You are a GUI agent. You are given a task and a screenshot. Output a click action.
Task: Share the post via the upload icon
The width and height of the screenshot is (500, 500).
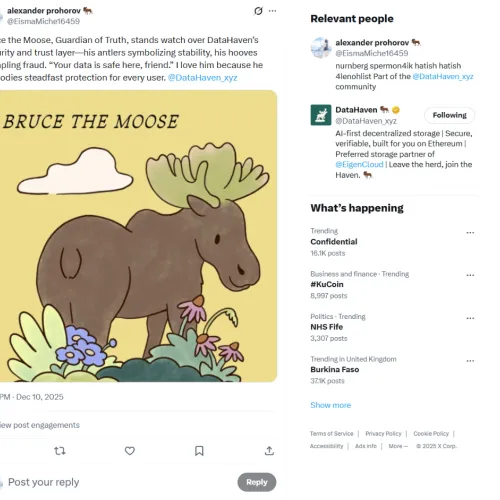click(x=269, y=451)
